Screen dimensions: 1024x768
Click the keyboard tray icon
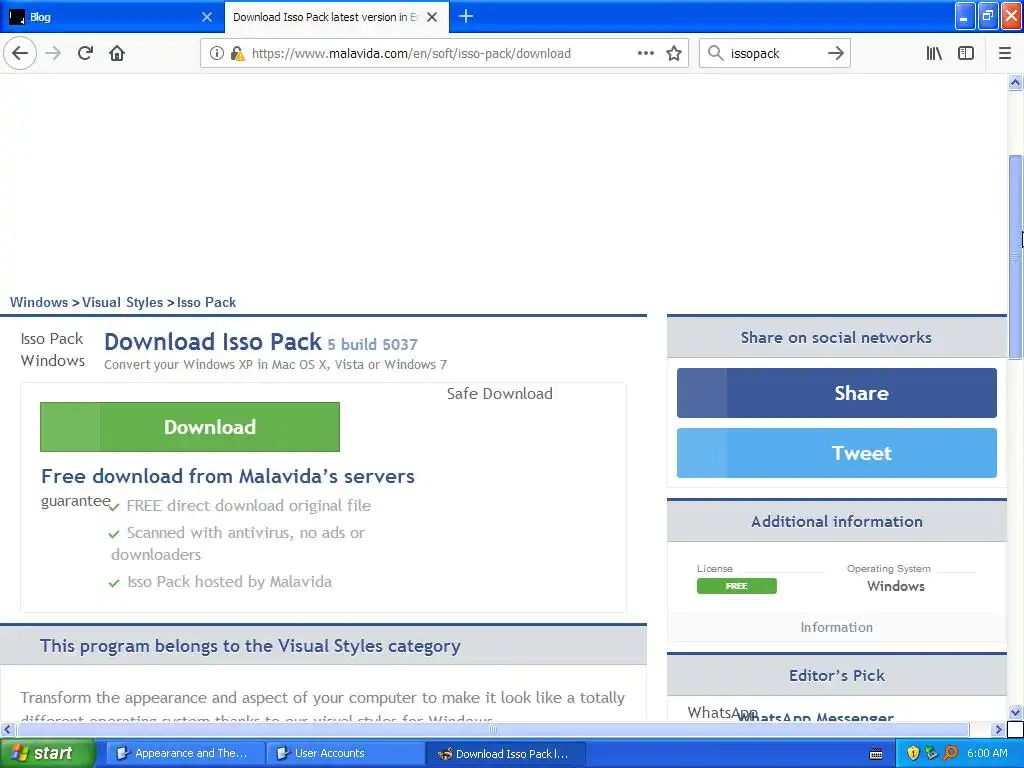876,754
